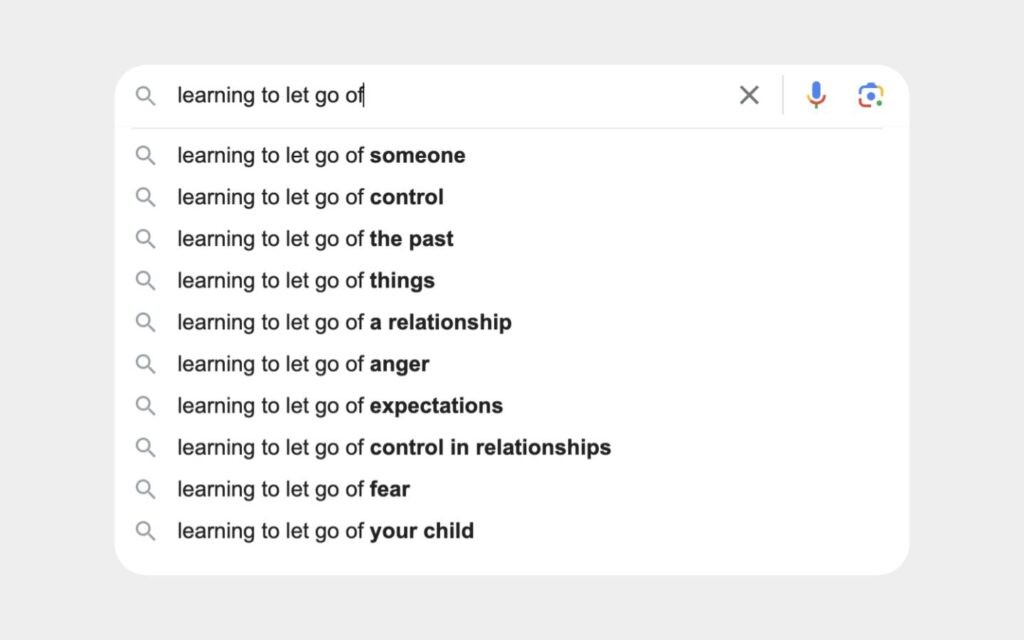Viewport: 1024px width, 640px height.
Task: Focus the search input field text
Action: pyautogui.click(x=451, y=95)
